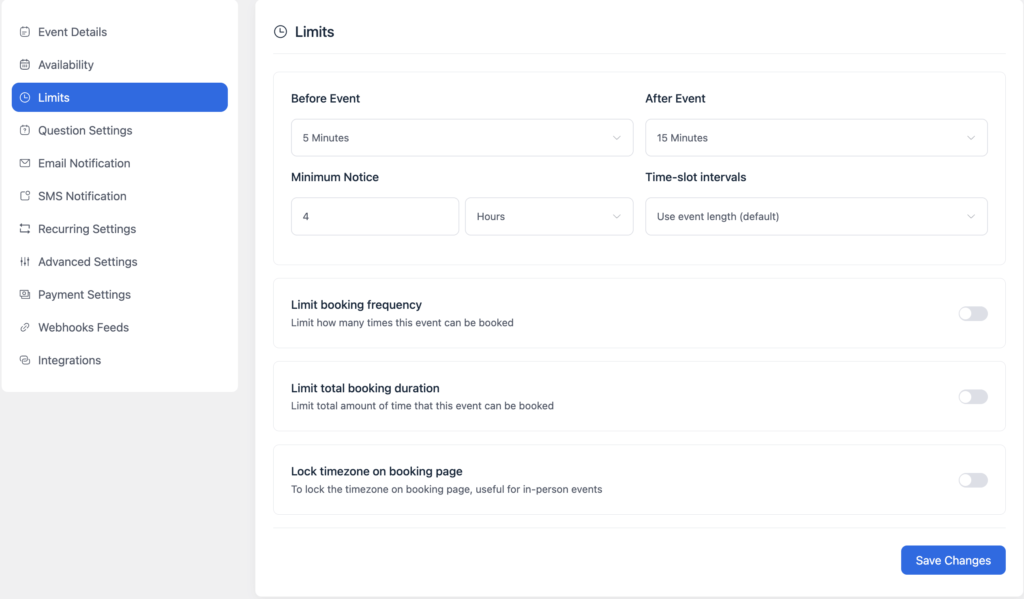The width and height of the screenshot is (1024, 599).
Task: Click the Limit total booking duration title
Action: click(x=365, y=388)
